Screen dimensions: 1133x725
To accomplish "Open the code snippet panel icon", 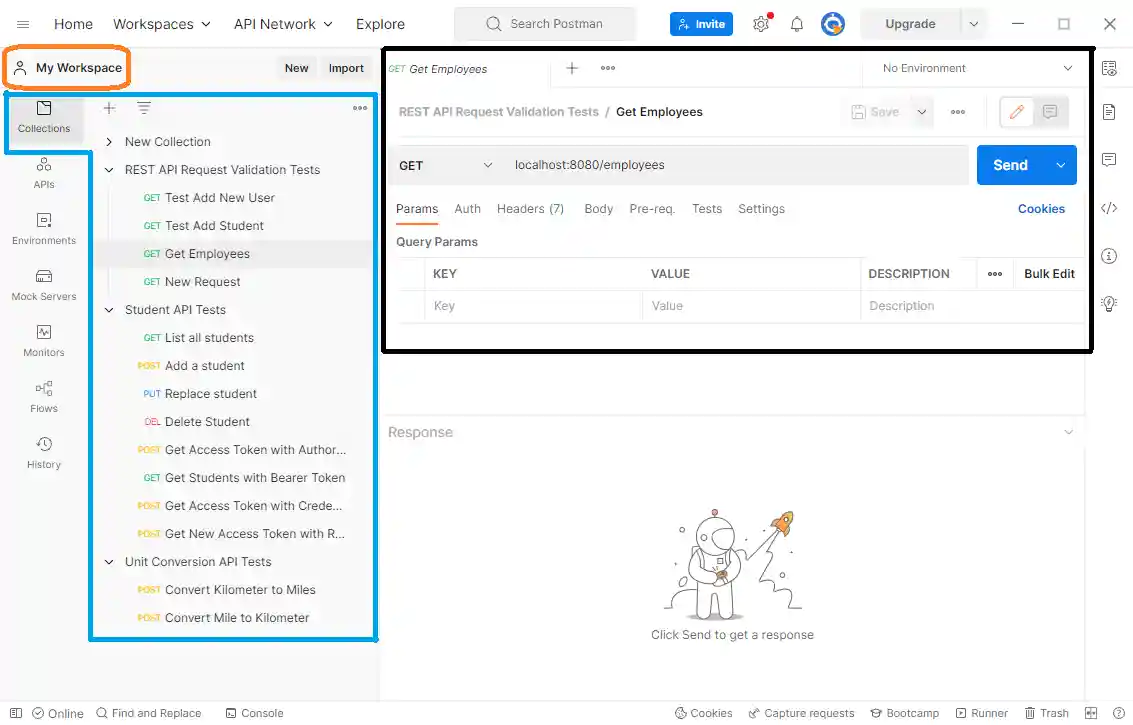I will coord(1108,208).
